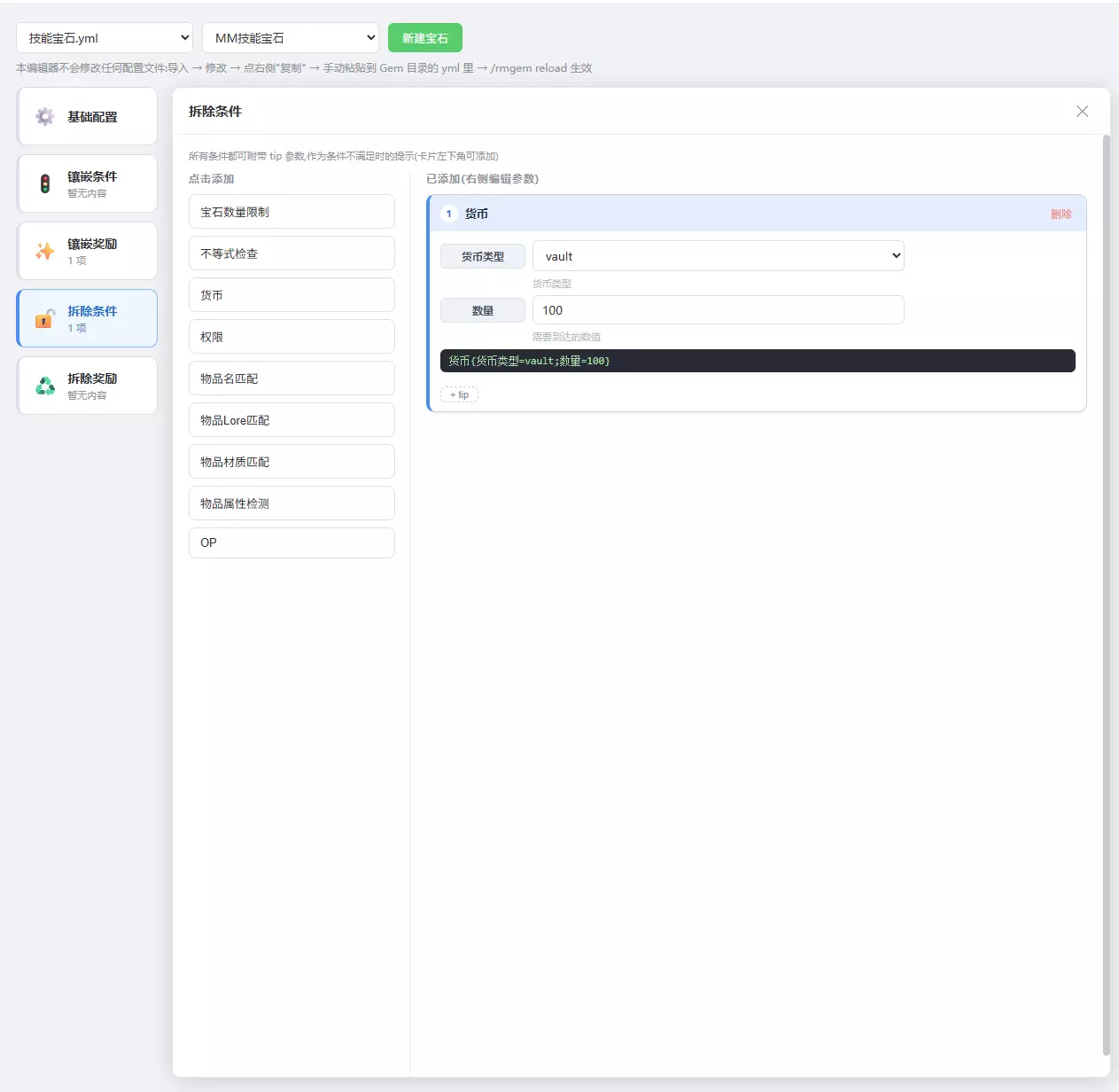Add the 不等式检查 condition
The width and height of the screenshot is (1119, 1092).
(291, 253)
